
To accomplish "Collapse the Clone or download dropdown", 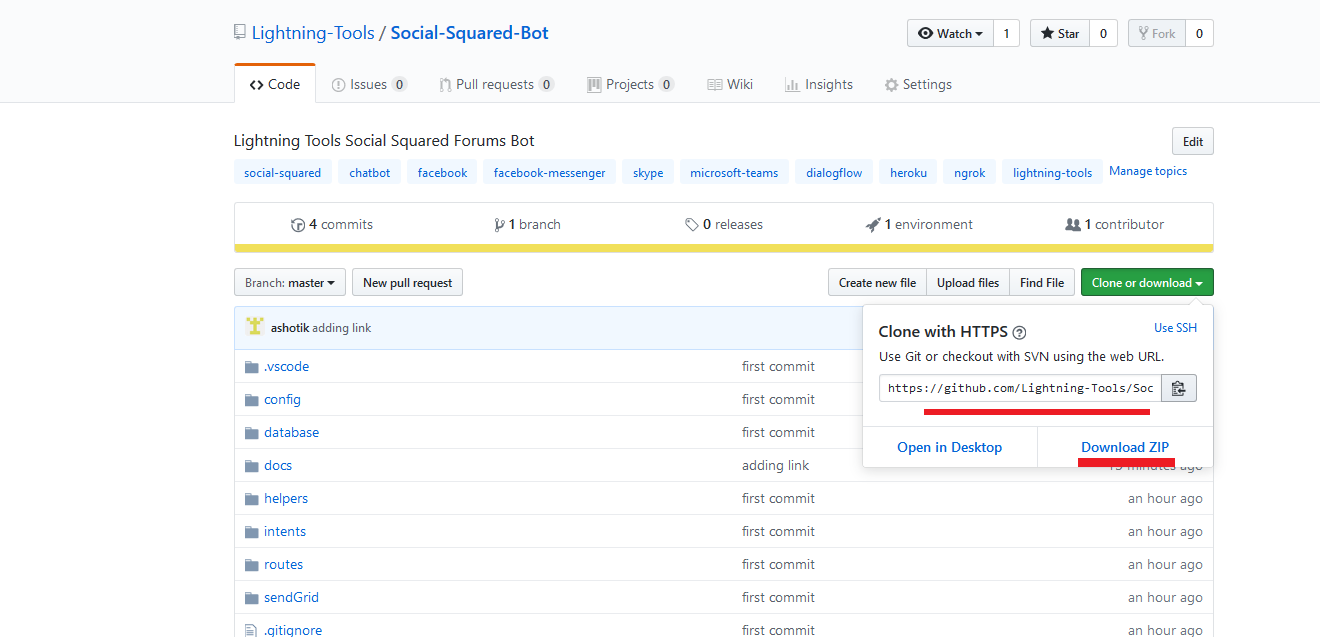I will (1147, 283).
